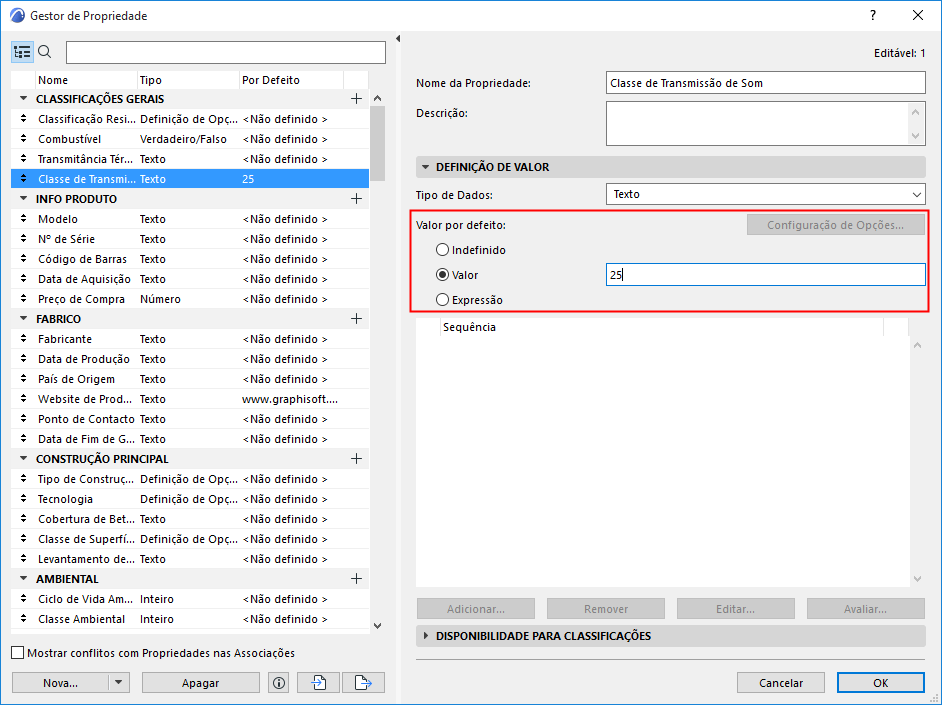The height and width of the screenshot is (705, 942).
Task: Collapse the FABRICO group
Action: coord(23,319)
